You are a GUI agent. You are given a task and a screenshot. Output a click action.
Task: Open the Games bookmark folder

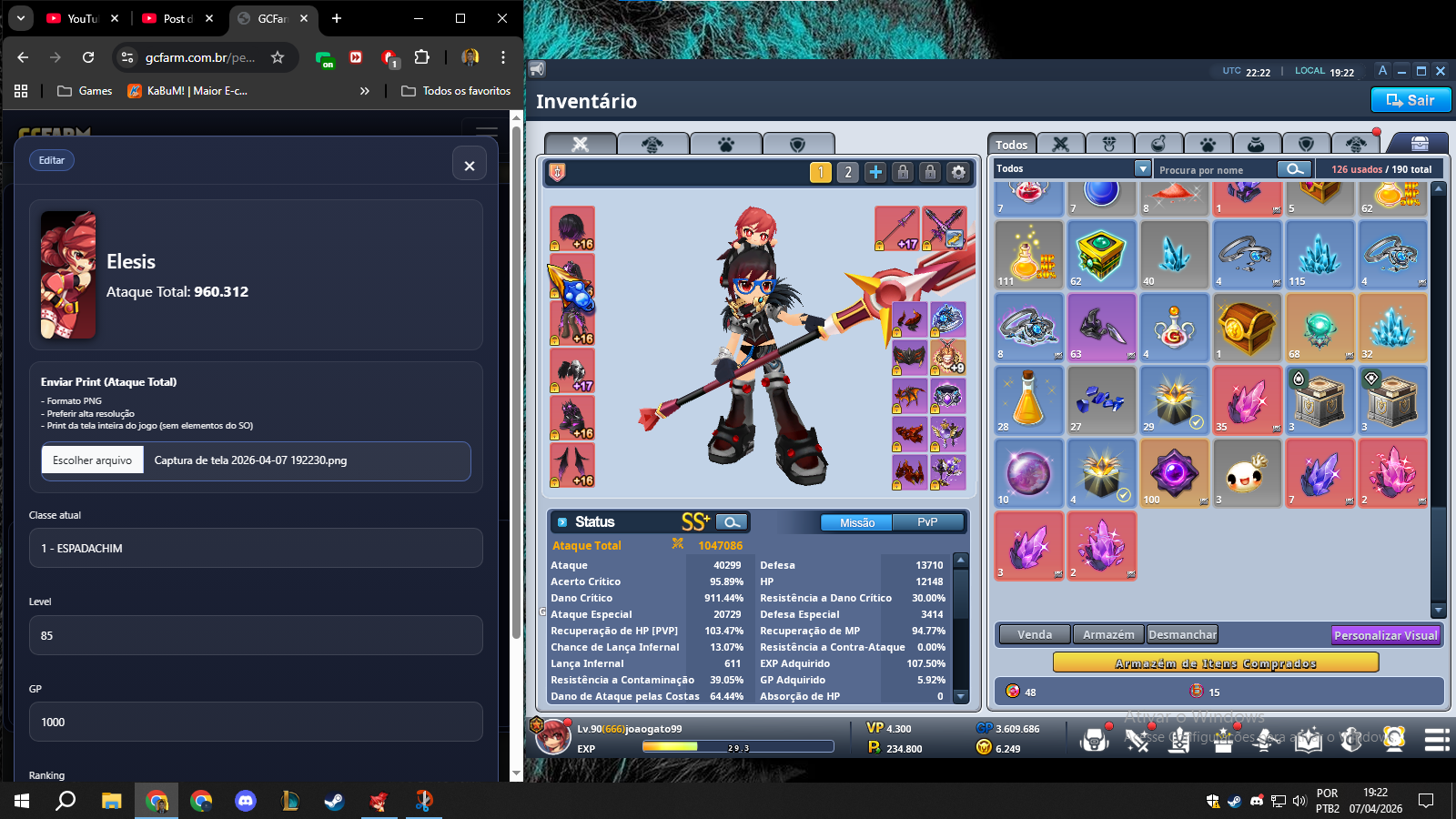click(x=85, y=91)
